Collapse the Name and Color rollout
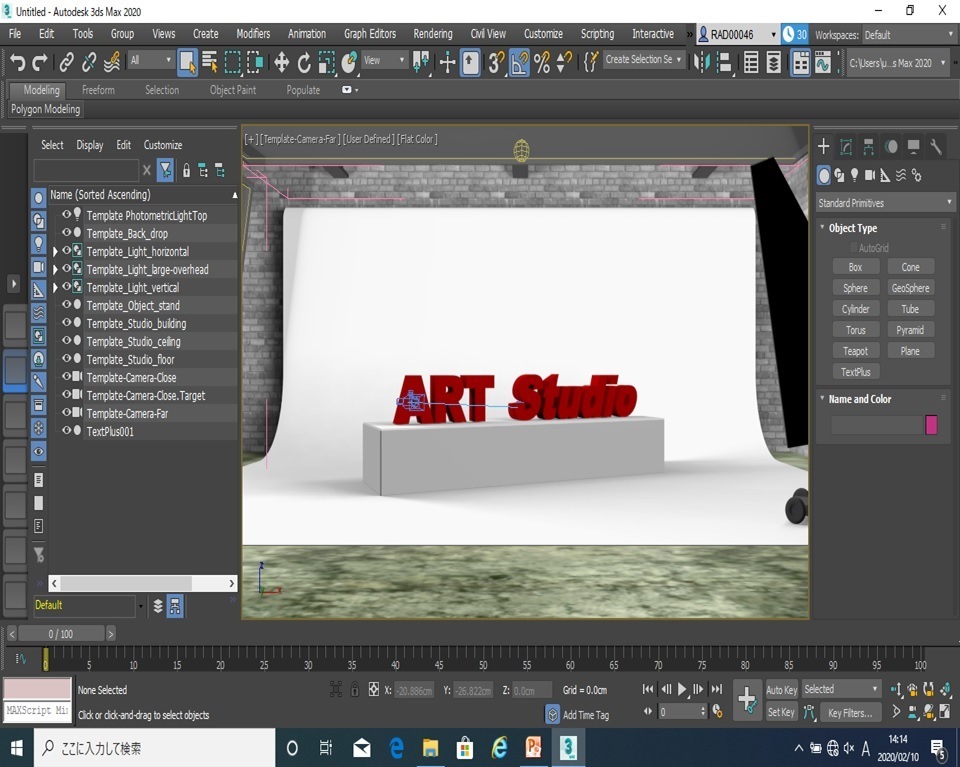Viewport: 960px width, 767px height. (x=859, y=398)
